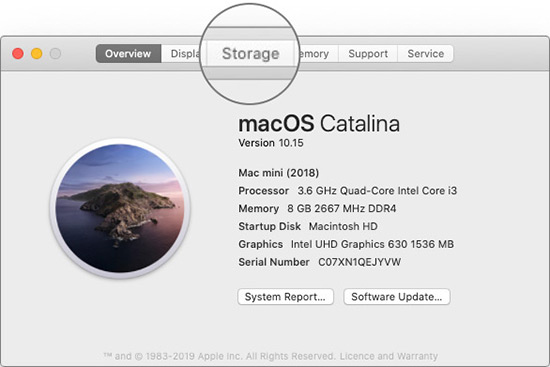550x367 pixels.
Task: Select the Storage tab
Action: [x=250, y=54]
